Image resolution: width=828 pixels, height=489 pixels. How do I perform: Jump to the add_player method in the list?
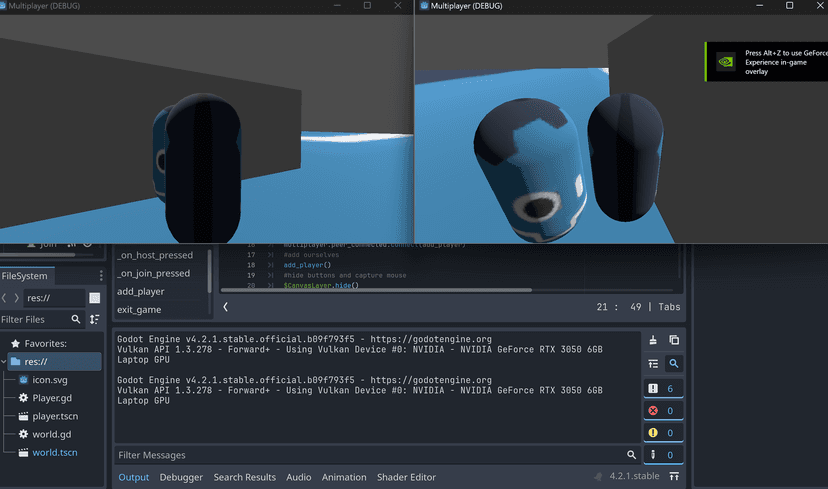[x=141, y=291]
